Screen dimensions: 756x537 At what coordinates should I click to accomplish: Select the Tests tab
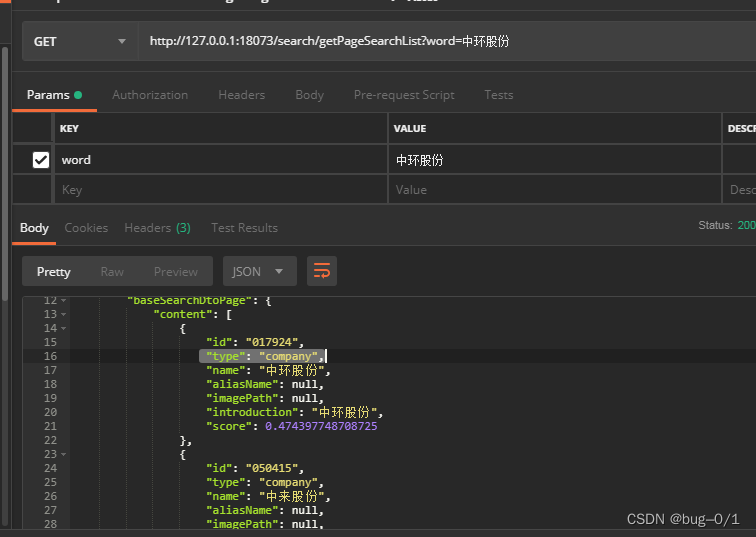(x=498, y=95)
